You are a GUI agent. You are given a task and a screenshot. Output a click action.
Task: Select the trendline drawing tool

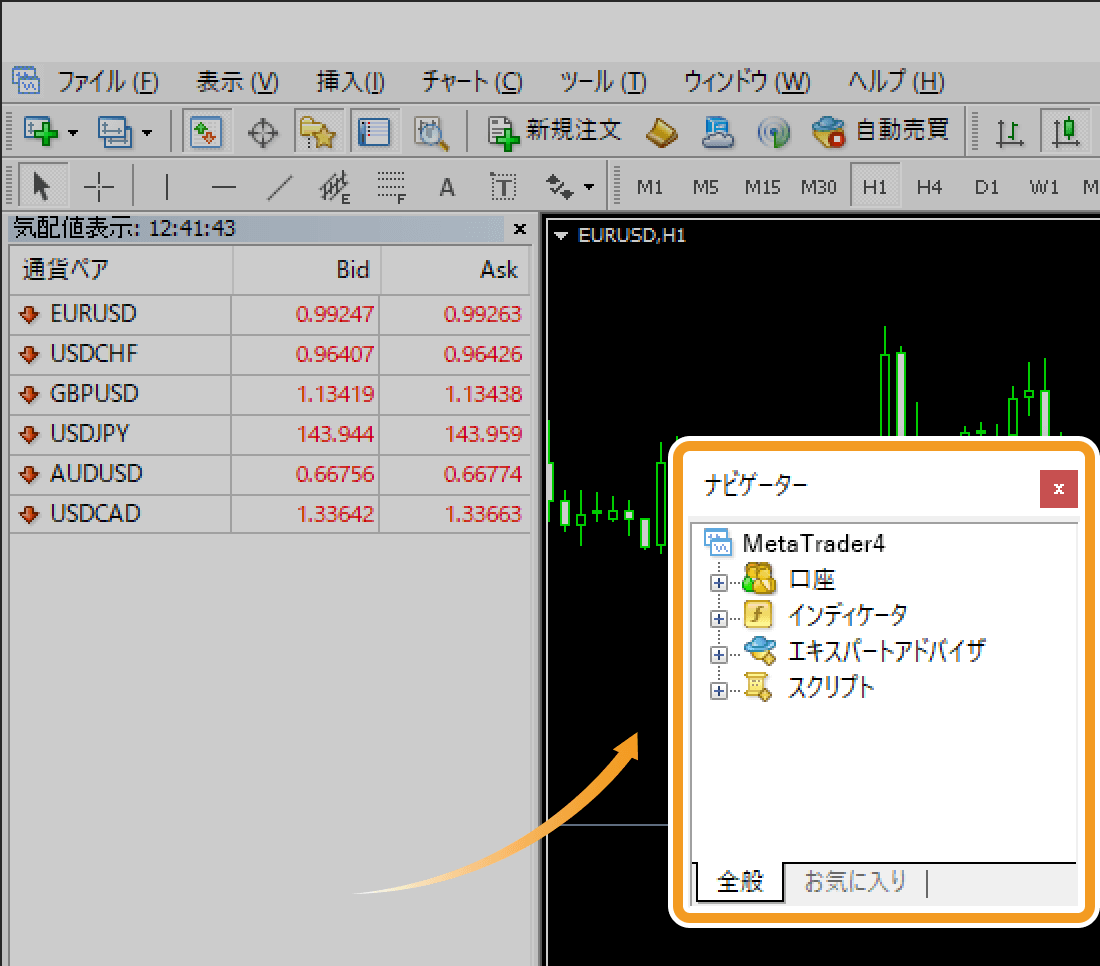(283, 186)
